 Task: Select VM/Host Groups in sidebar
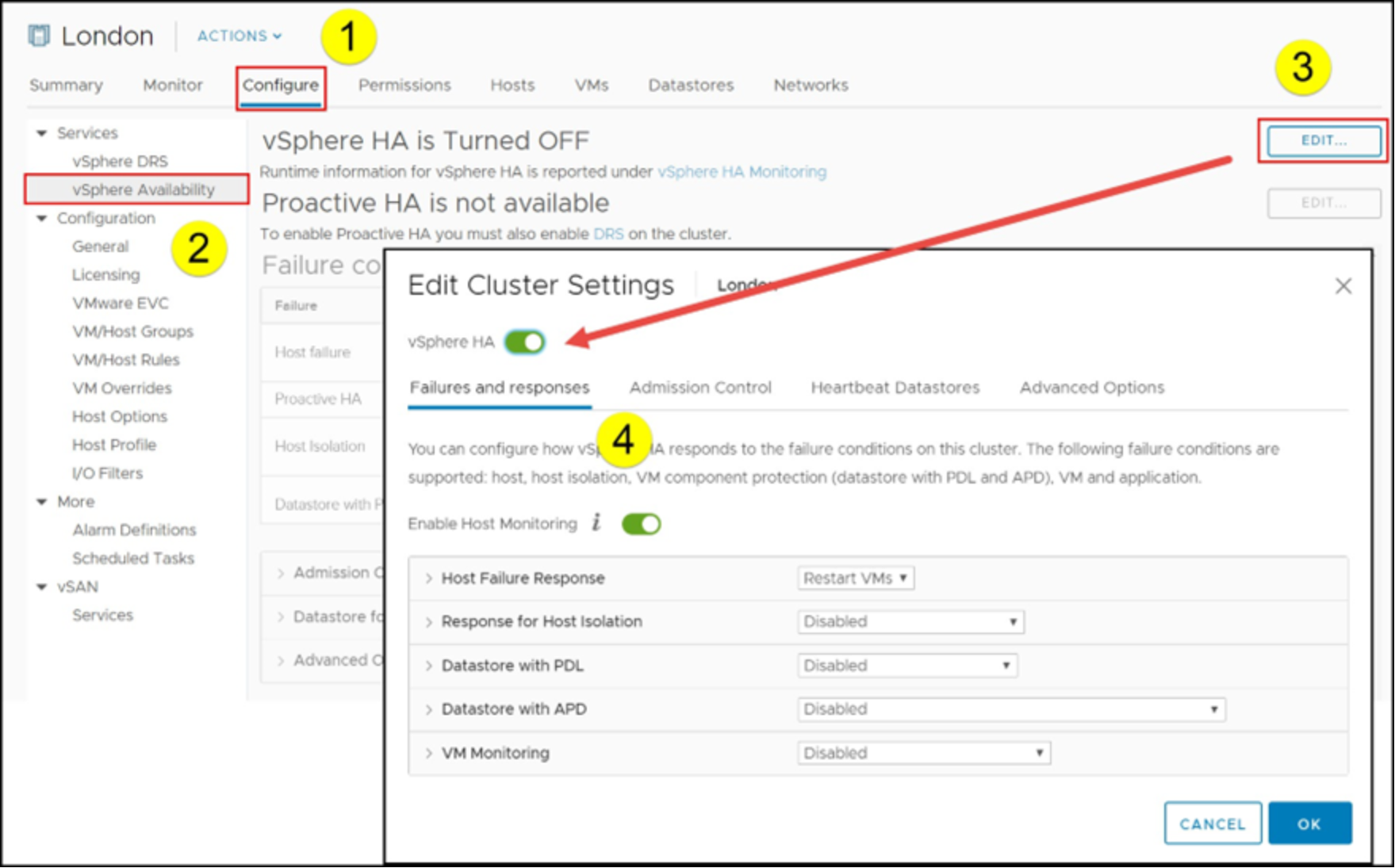(132, 331)
